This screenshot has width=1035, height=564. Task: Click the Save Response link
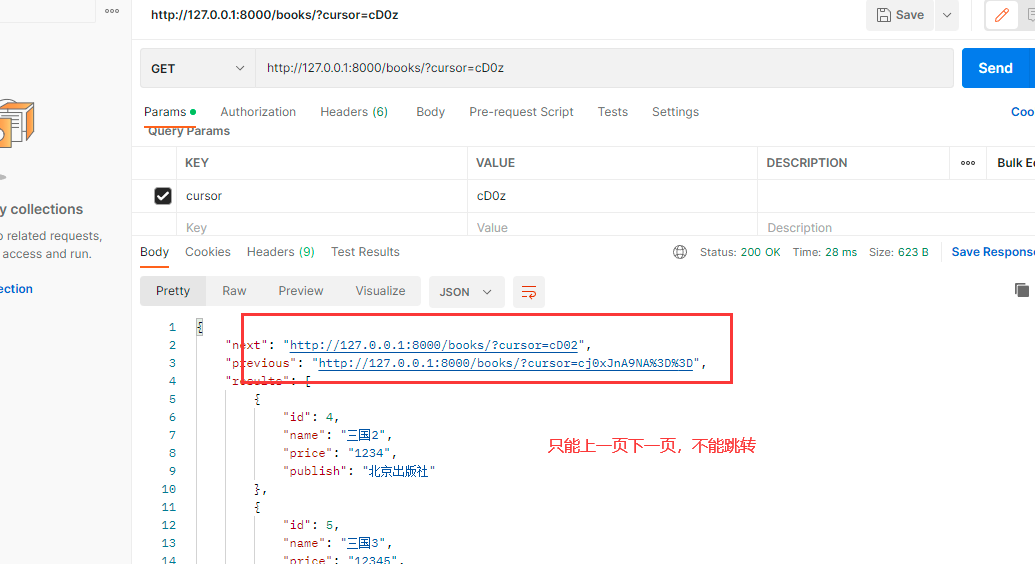point(993,252)
